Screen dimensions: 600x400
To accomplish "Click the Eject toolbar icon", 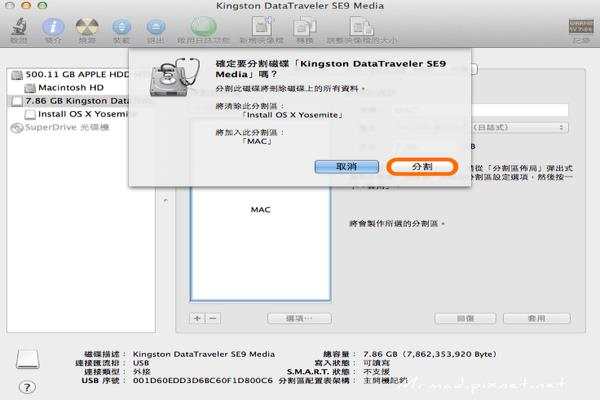I will coord(155,27).
